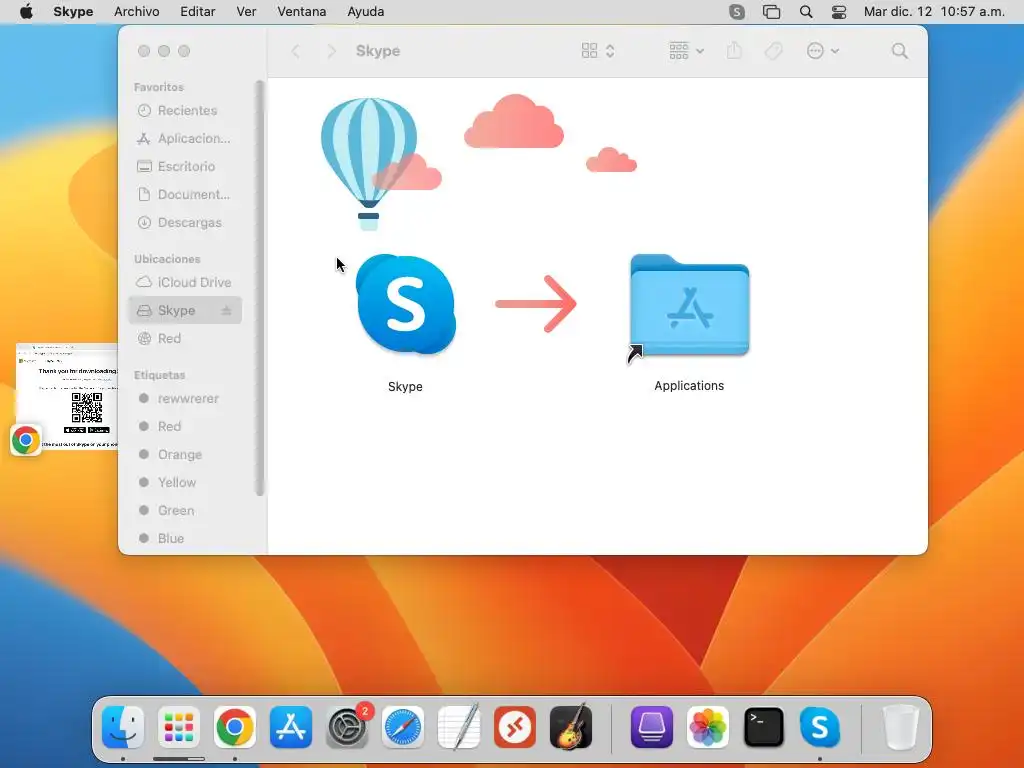The height and width of the screenshot is (768, 1024).
Task: Click the Skype window title text
Action: [378, 51]
